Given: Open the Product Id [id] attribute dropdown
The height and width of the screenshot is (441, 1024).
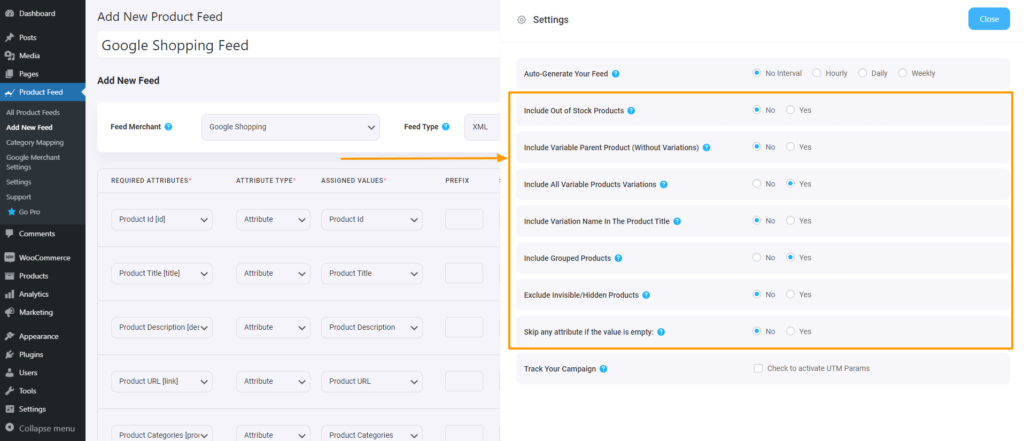Looking at the screenshot, I should pyautogui.click(x=161, y=220).
